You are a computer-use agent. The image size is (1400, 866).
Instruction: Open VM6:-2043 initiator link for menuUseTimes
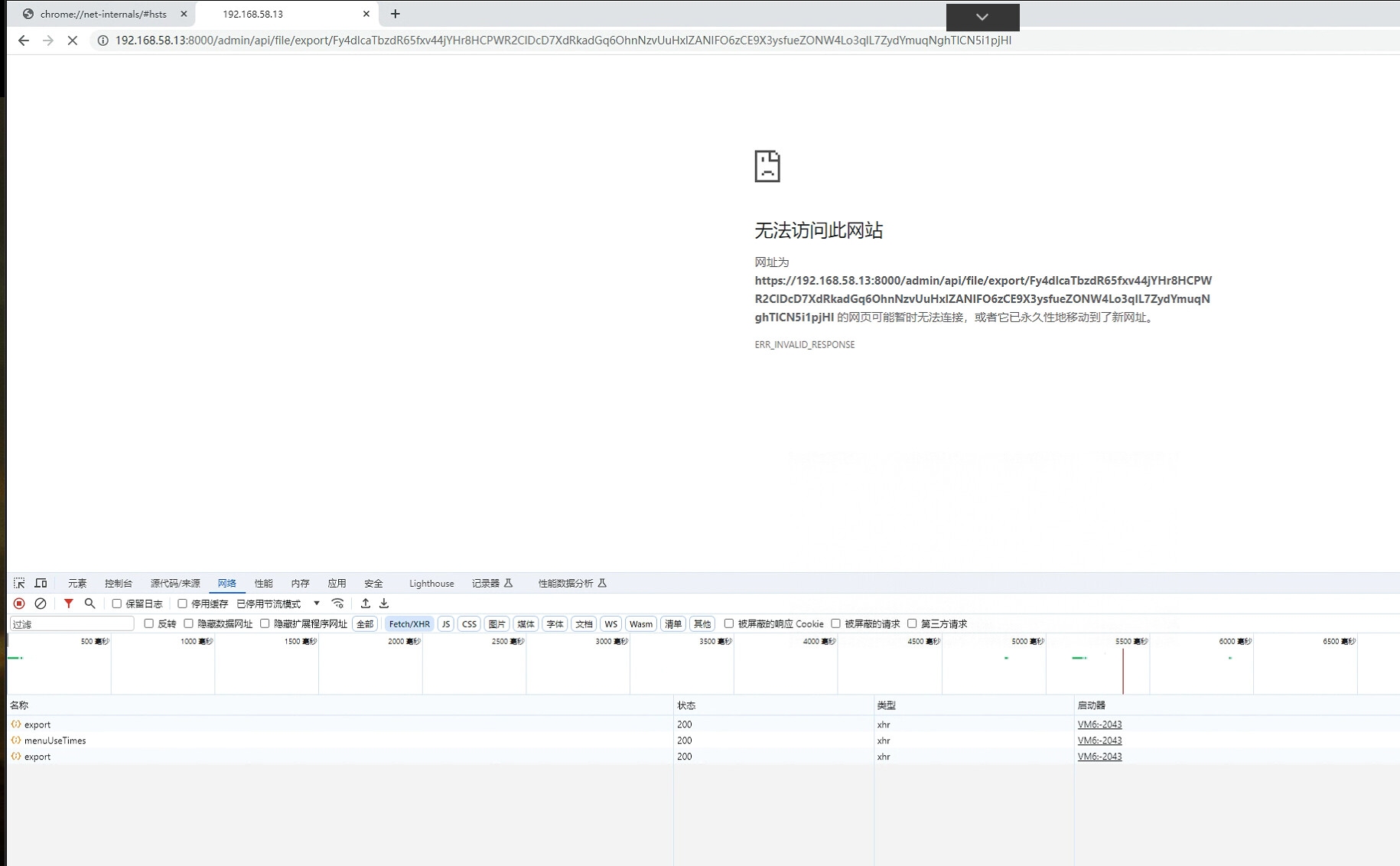pos(1099,741)
